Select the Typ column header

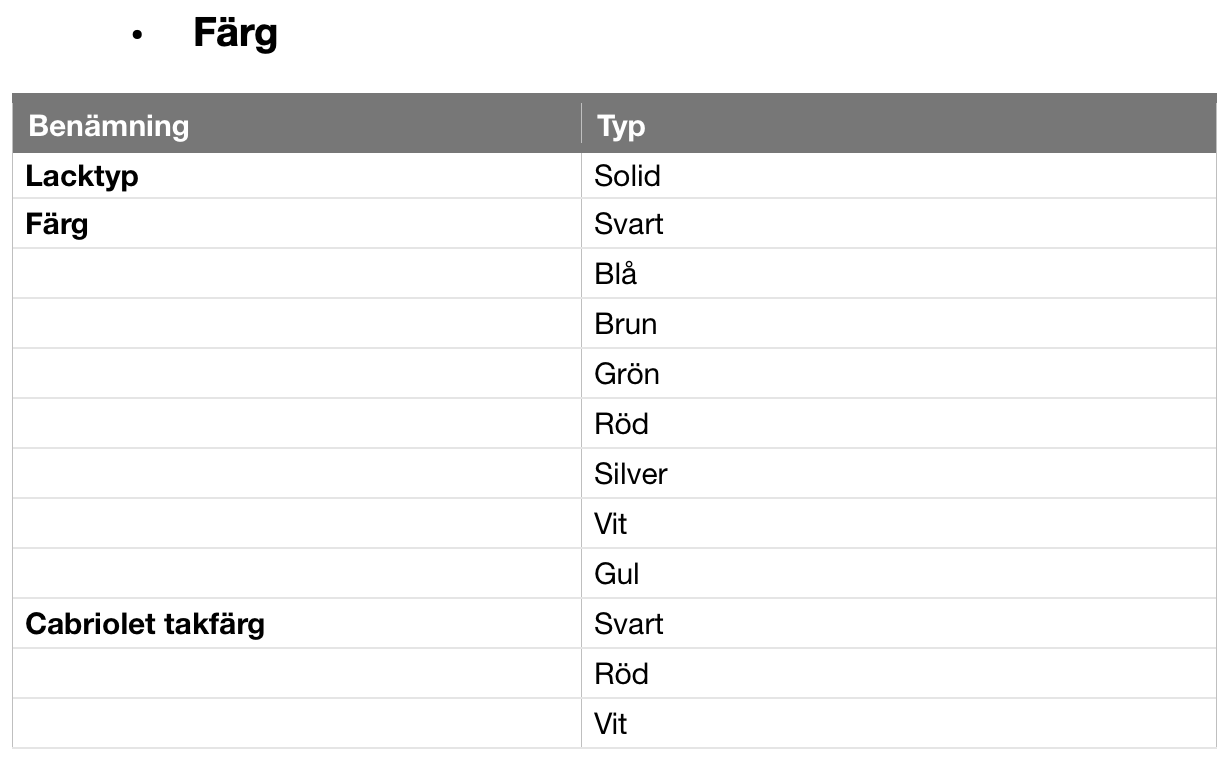[x=621, y=127]
